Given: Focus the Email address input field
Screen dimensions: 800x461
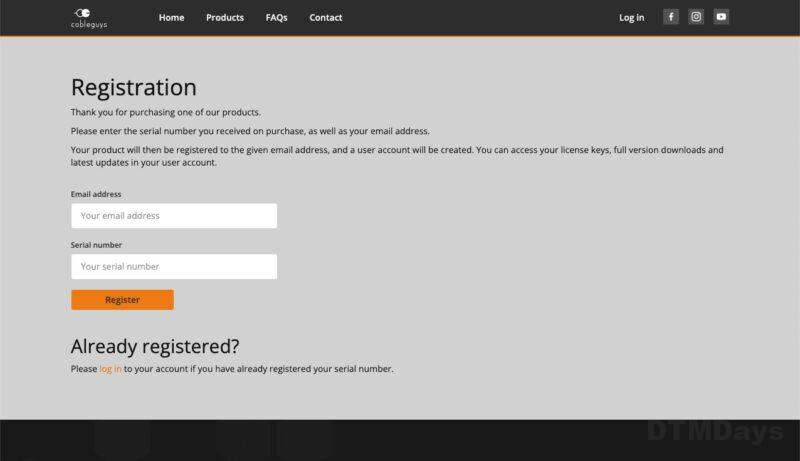Looking at the screenshot, I should tap(174, 216).
